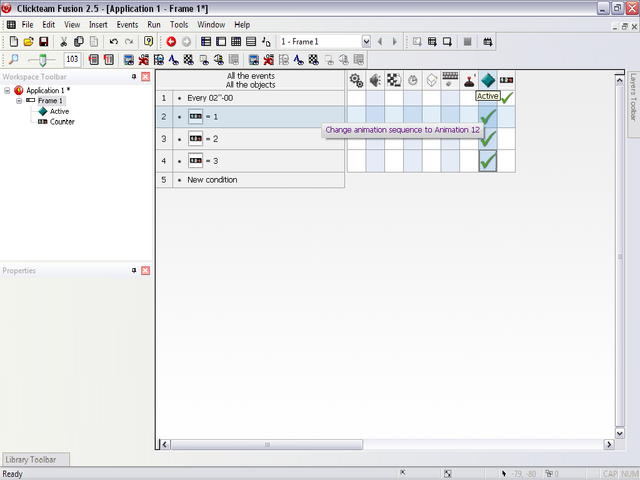
Task: Click the Counter action cell in event 4
Action: (x=507, y=161)
